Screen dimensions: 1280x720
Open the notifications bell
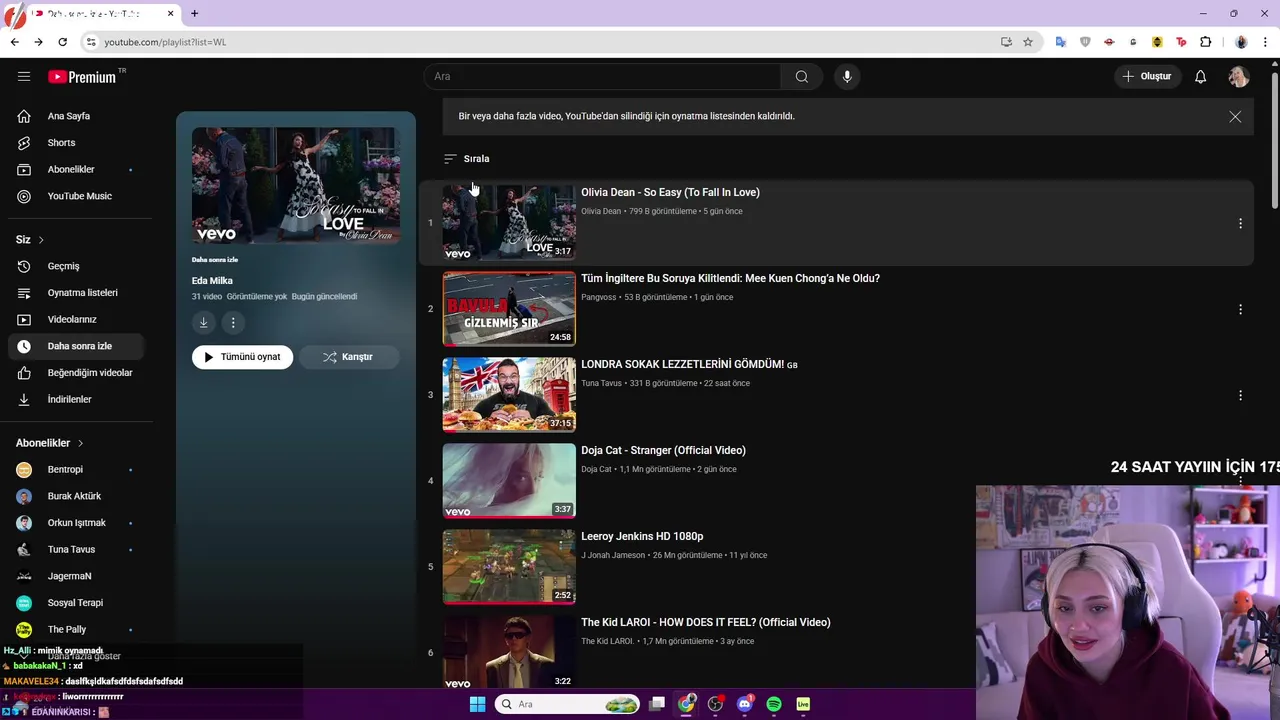(x=1200, y=76)
